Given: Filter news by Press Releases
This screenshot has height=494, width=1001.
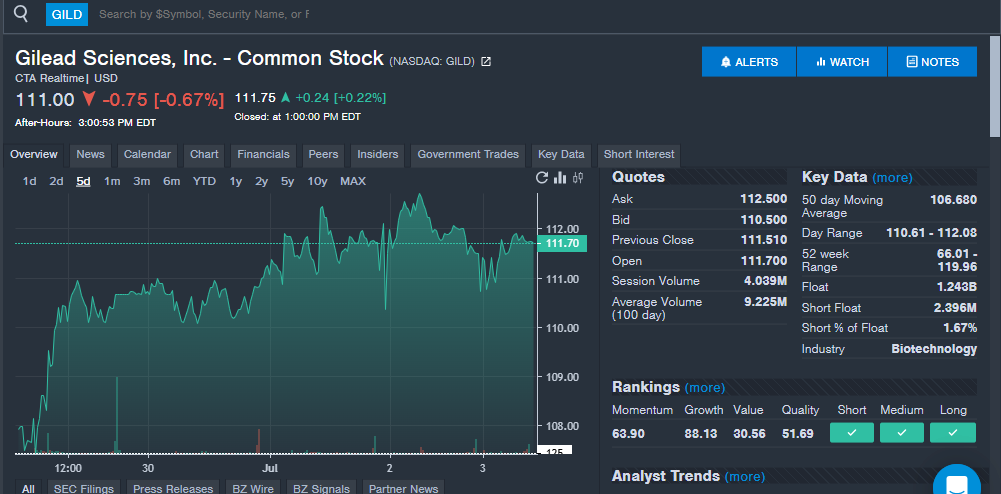Looking at the screenshot, I should [173, 489].
